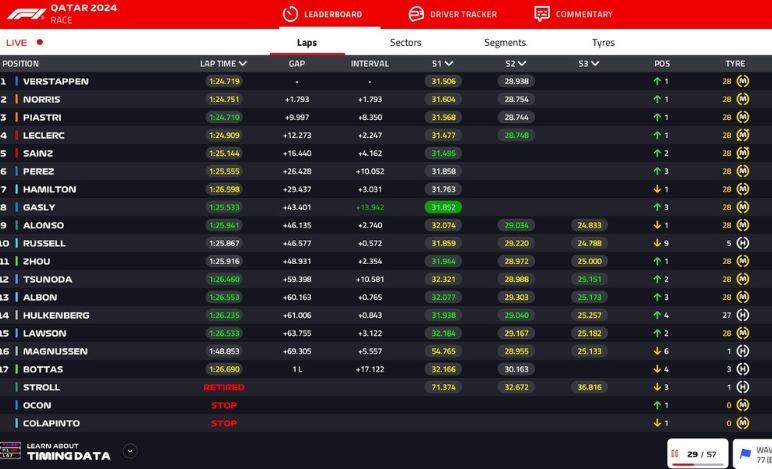The image size is (772, 469).
Task: Click the Driver Tracker helmet icon
Action: (x=416, y=14)
